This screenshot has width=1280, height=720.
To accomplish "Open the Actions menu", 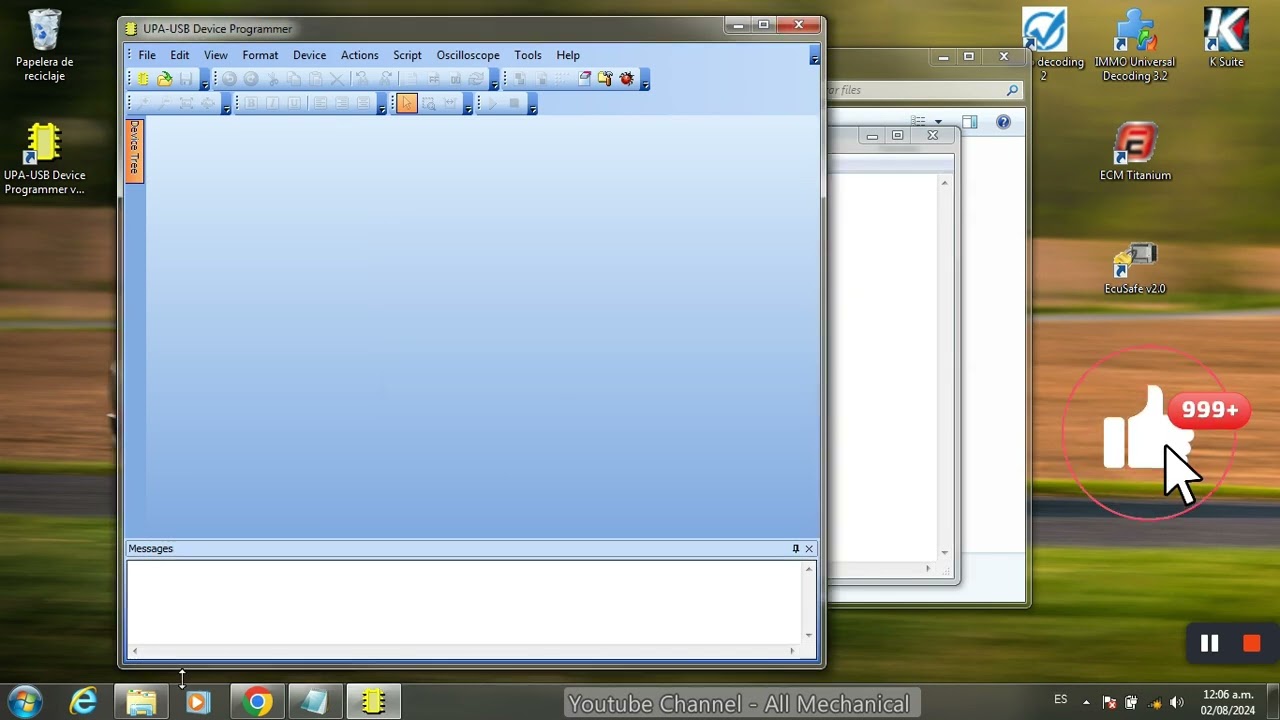I will [359, 55].
